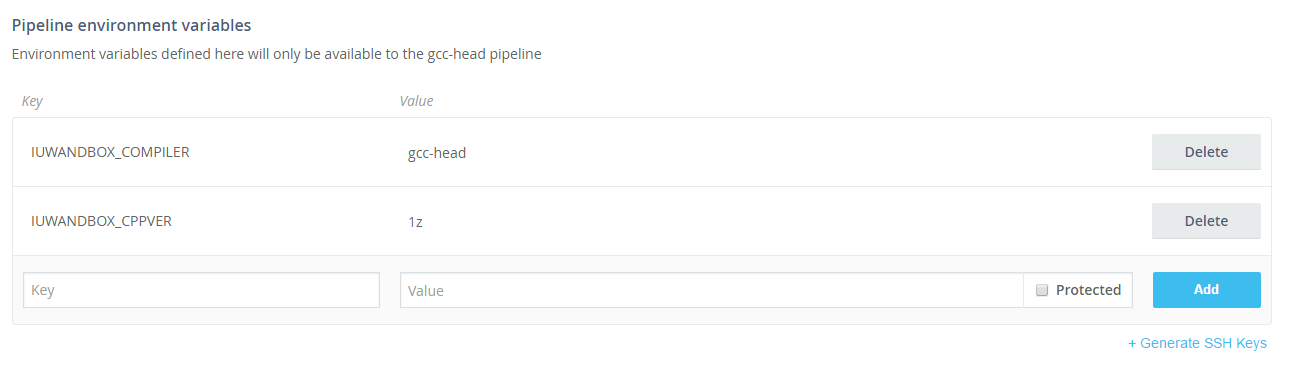This screenshot has width=1293, height=374.
Task: Delete the IUWANDBOX_COMPILER variable
Action: (1206, 152)
